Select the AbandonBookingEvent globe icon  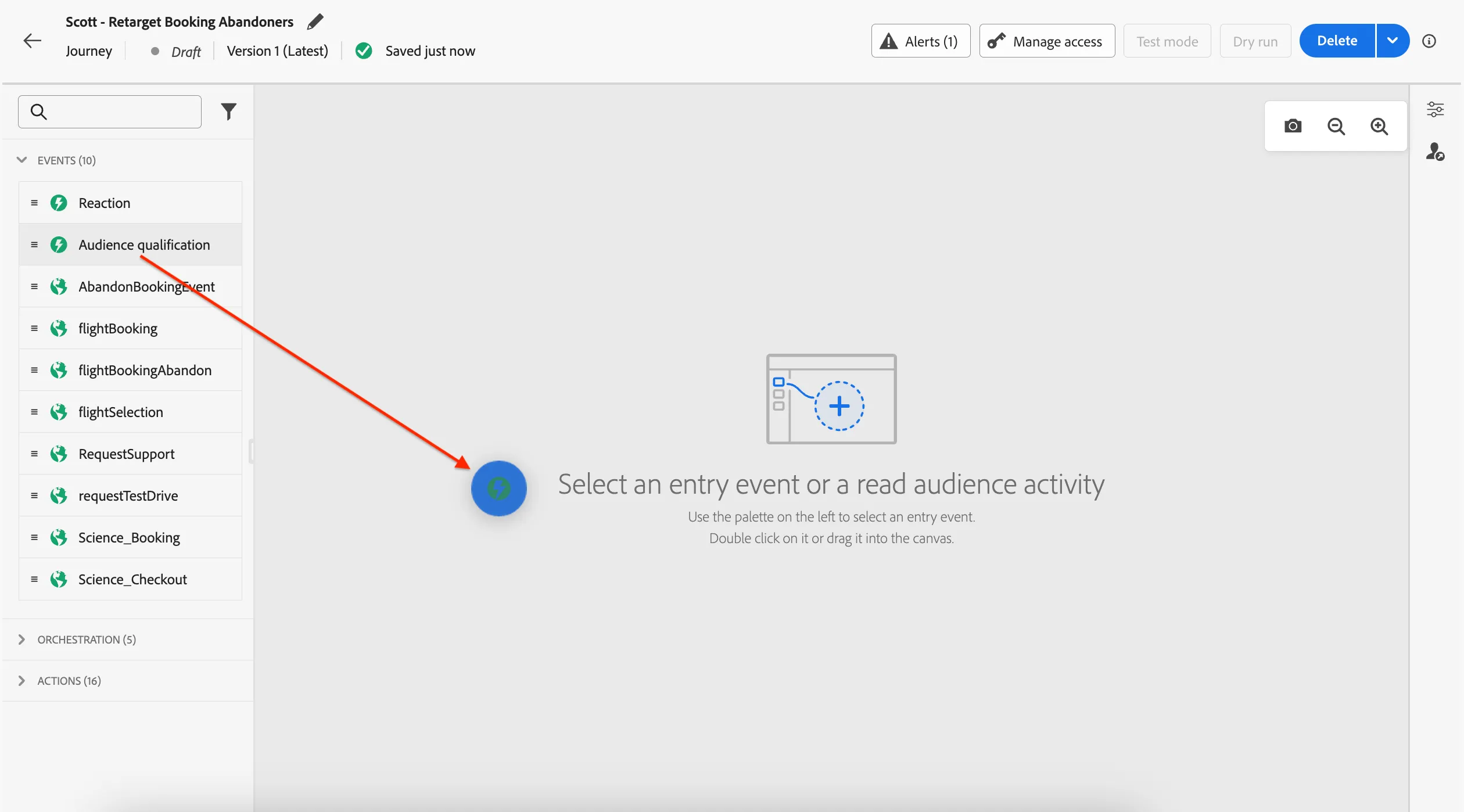point(59,286)
